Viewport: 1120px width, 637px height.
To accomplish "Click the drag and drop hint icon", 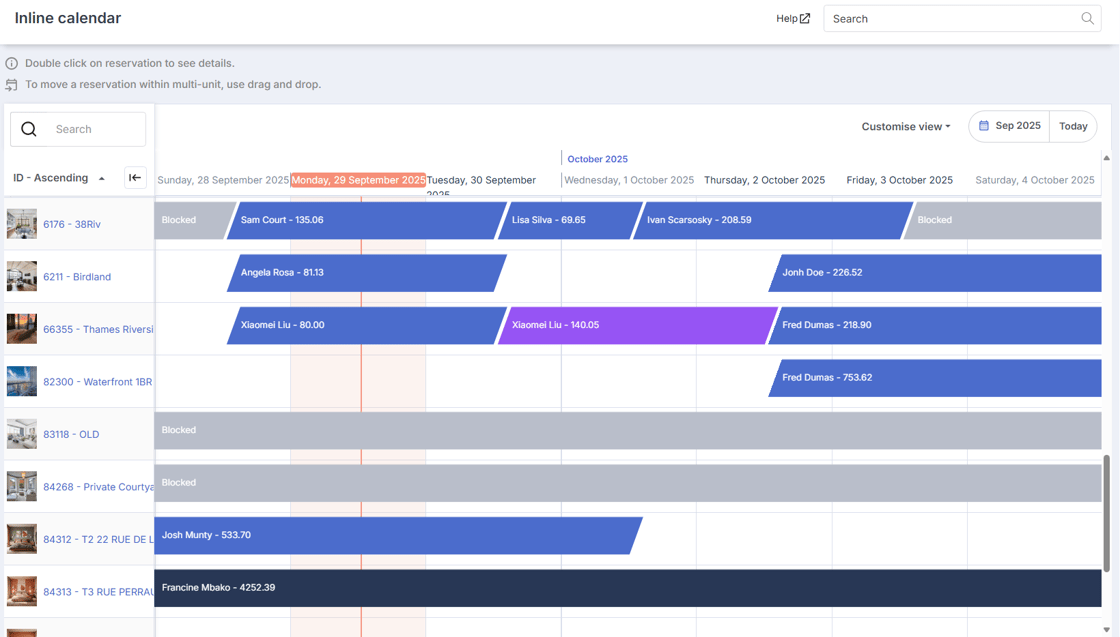I will (11, 85).
